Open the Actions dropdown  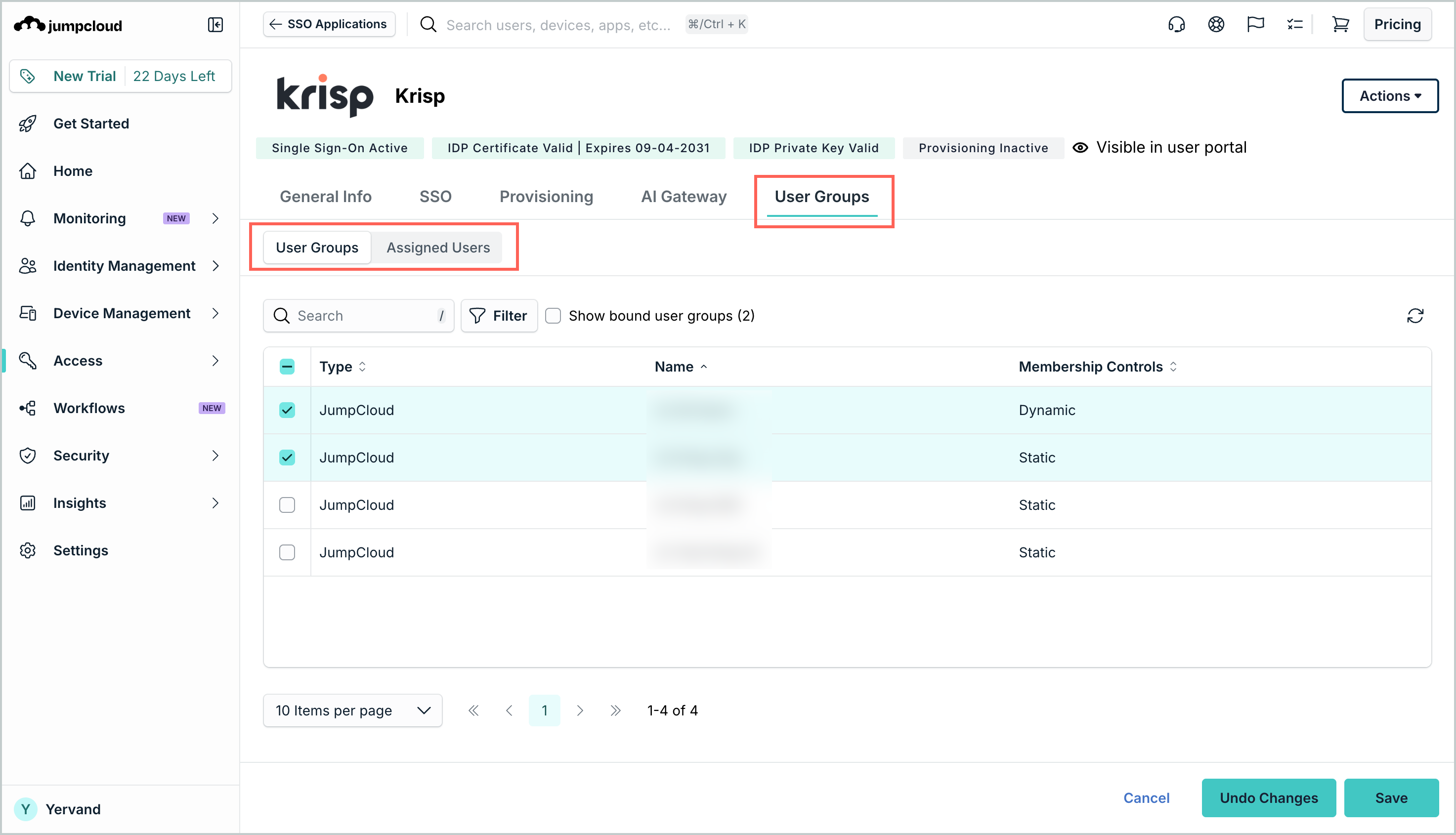tap(1389, 96)
